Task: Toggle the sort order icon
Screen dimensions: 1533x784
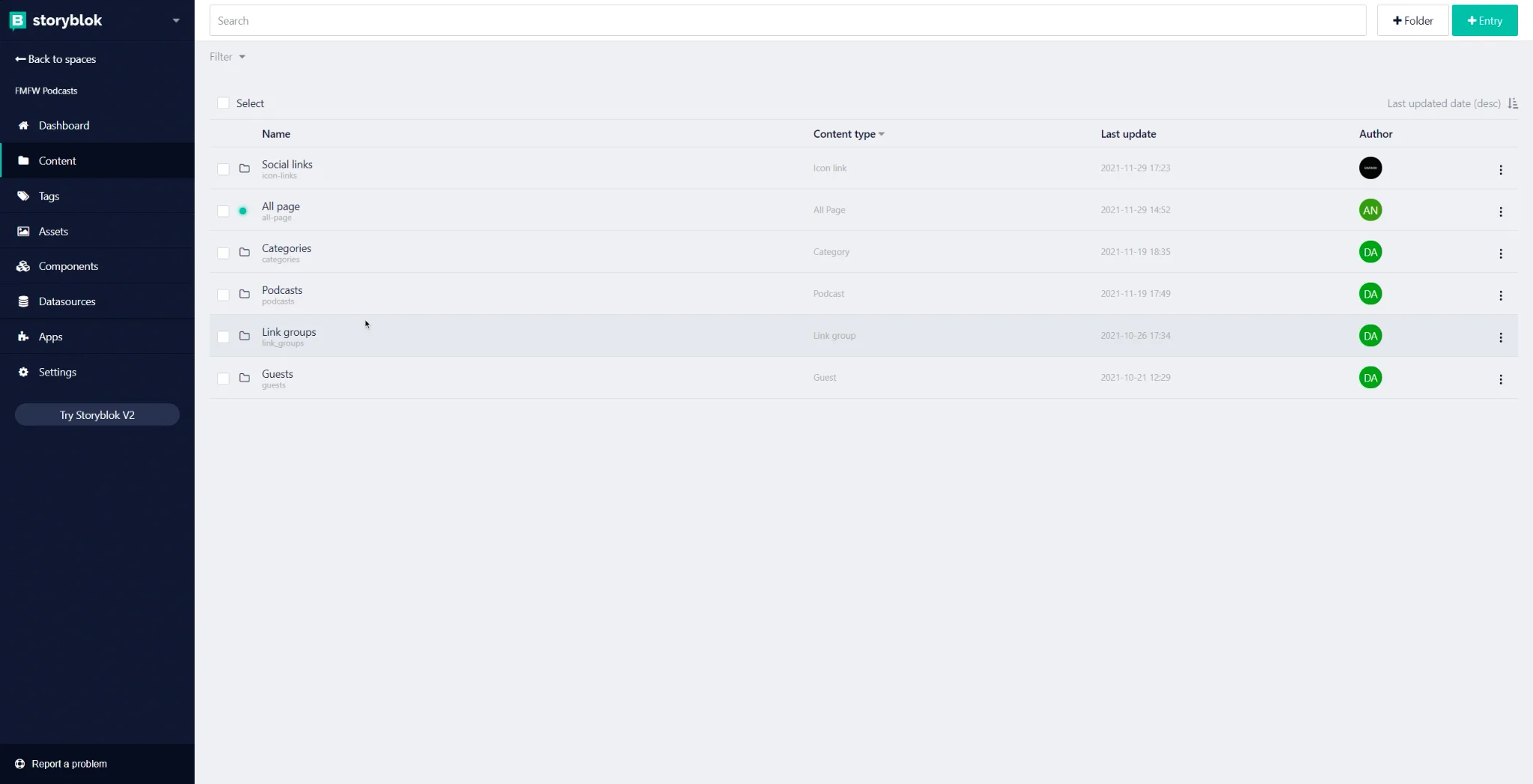Action: point(1512,103)
